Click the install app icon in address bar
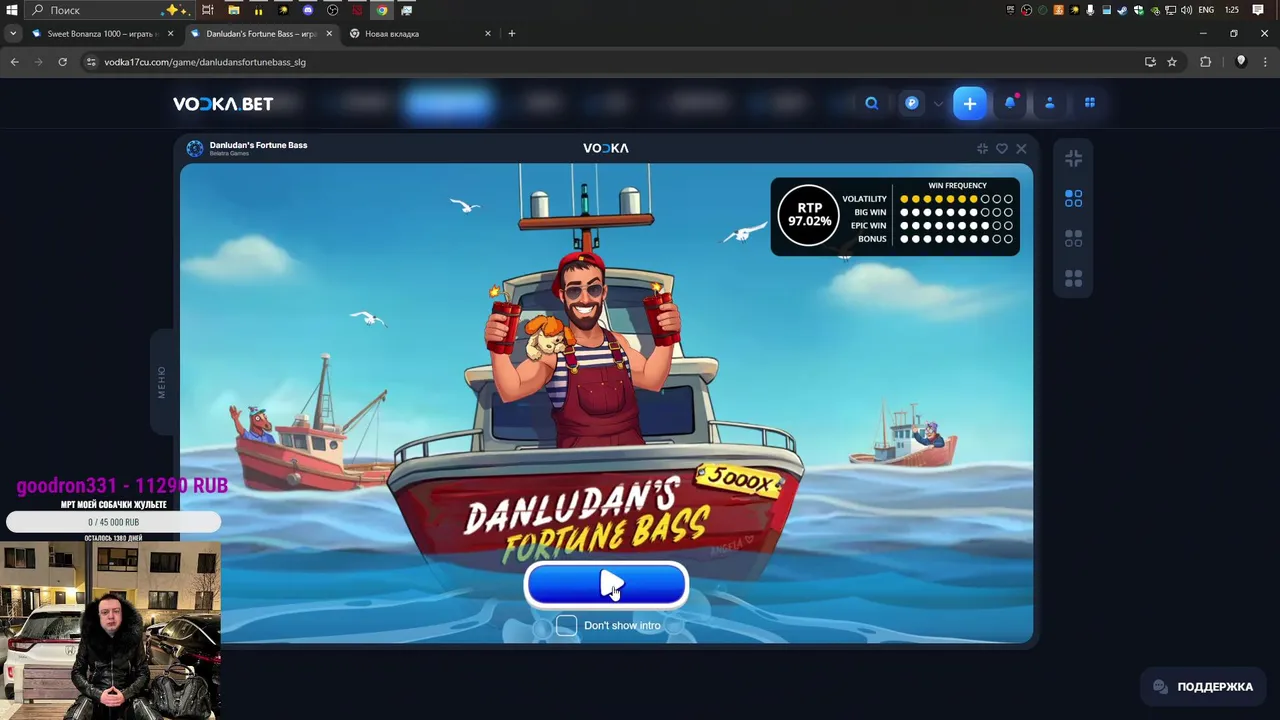This screenshot has width=1280, height=720. (x=1150, y=62)
